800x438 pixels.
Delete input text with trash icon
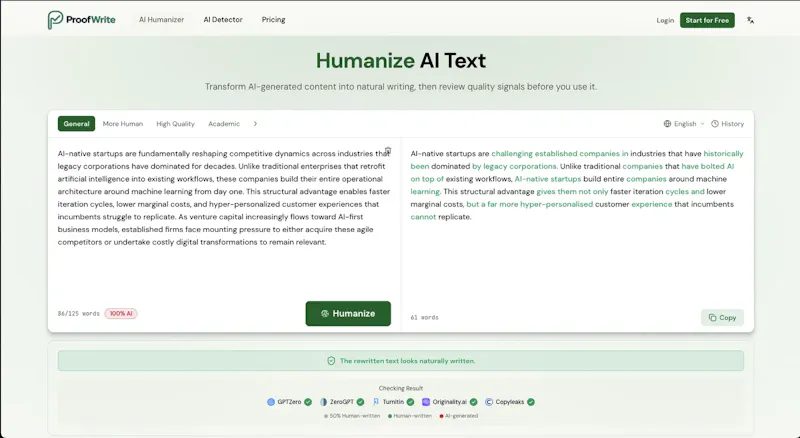pyautogui.click(x=388, y=150)
